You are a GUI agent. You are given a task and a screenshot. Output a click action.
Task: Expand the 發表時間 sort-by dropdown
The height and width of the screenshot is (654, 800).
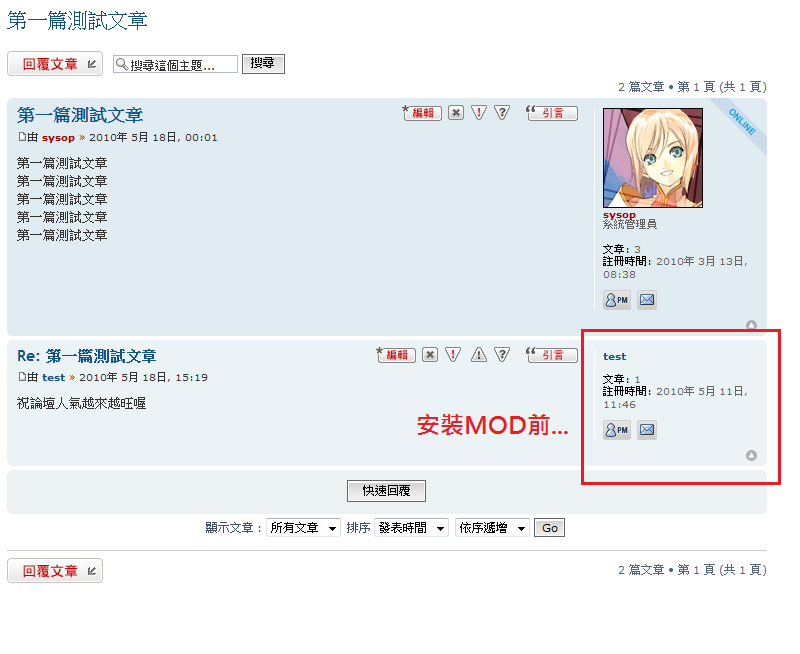(x=411, y=527)
